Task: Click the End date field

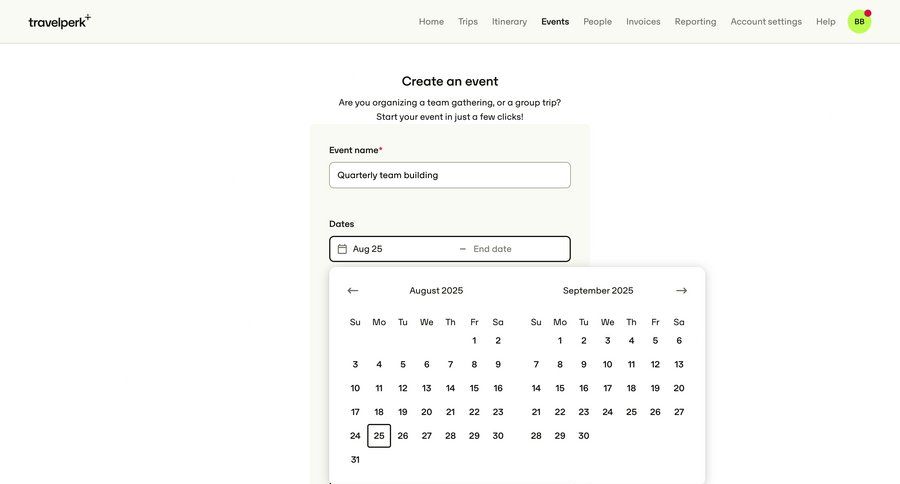Action: click(x=515, y=249)
